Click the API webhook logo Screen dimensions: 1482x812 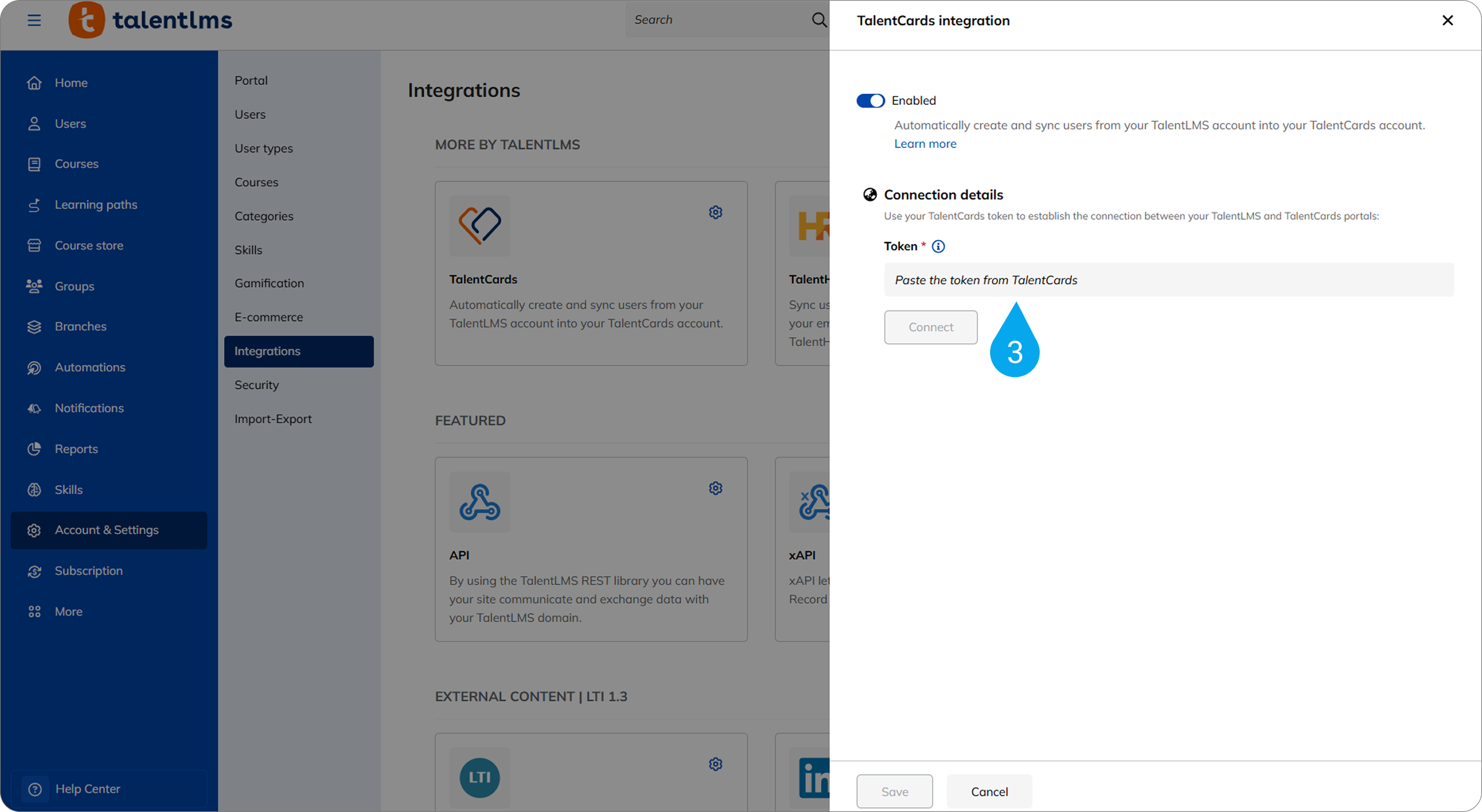(x=480, y=502)
